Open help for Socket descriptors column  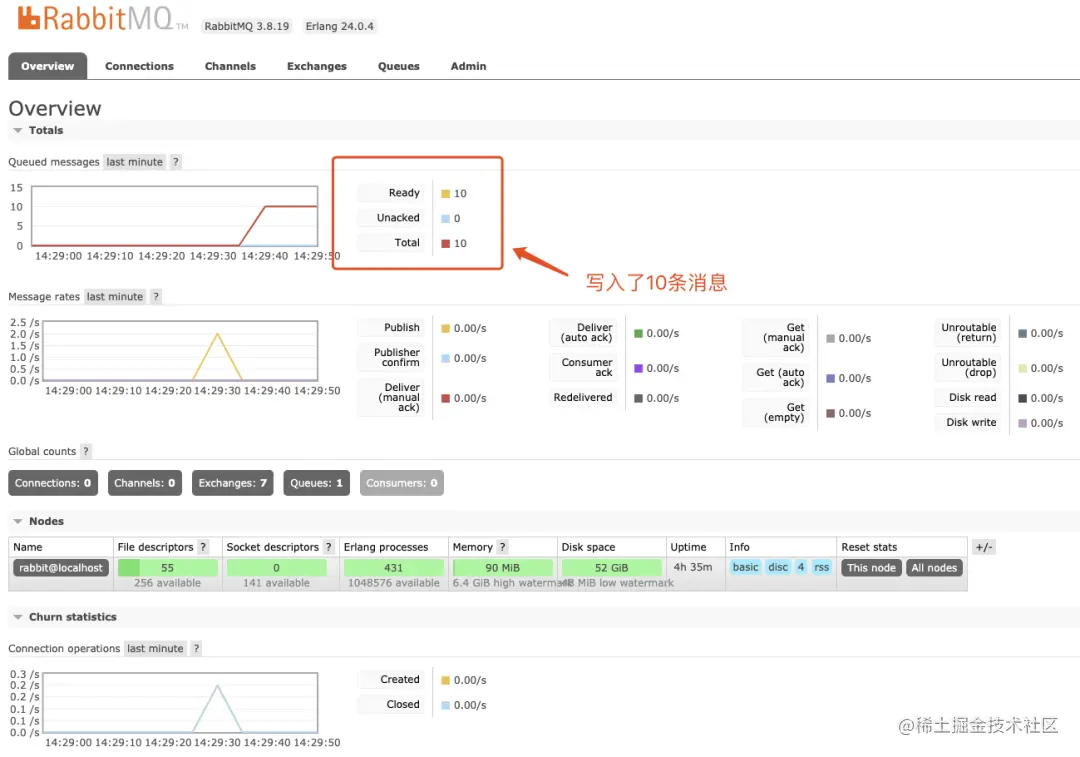coord(328,547)
